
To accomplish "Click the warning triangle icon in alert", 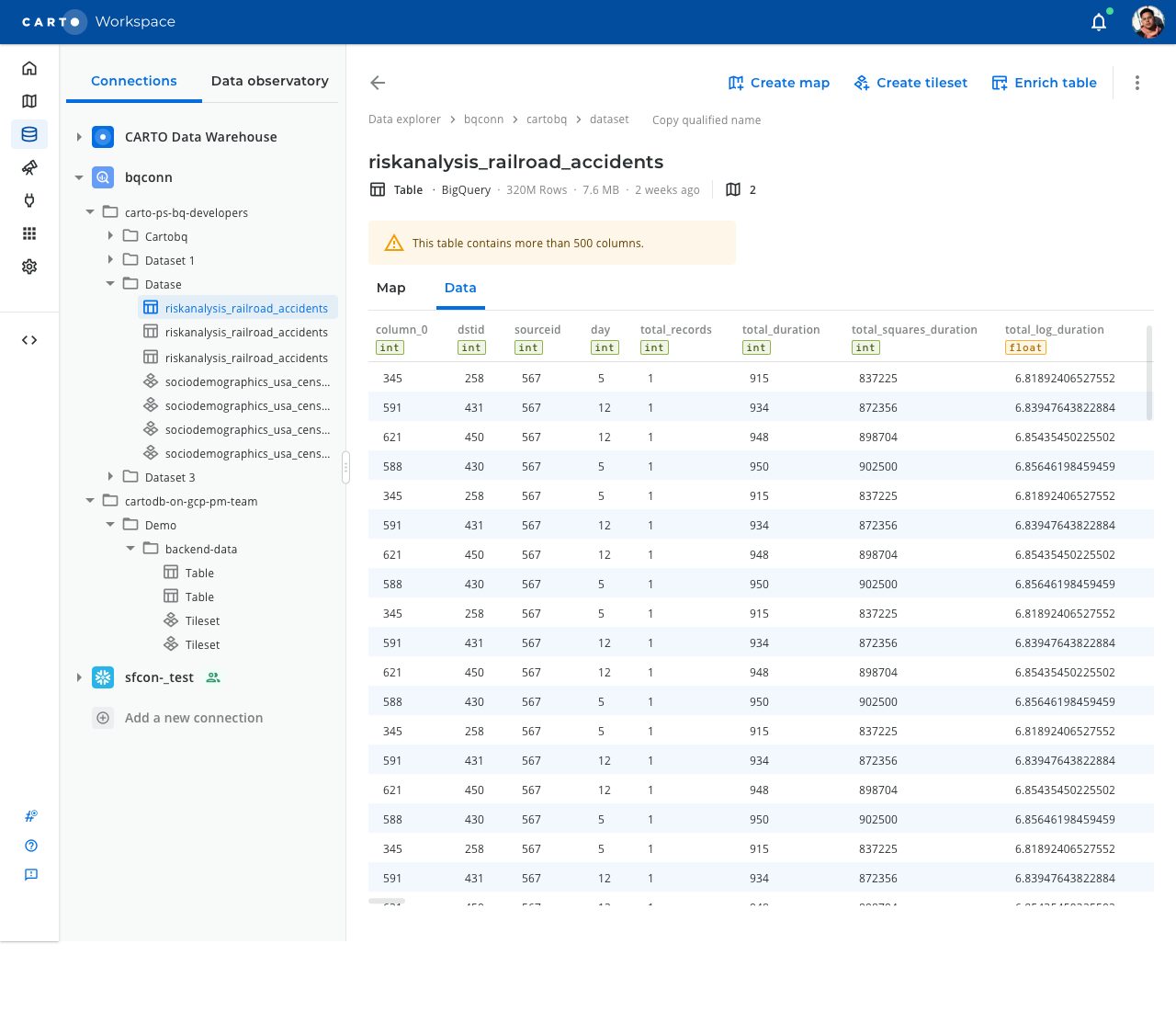I will click(394, 243).
